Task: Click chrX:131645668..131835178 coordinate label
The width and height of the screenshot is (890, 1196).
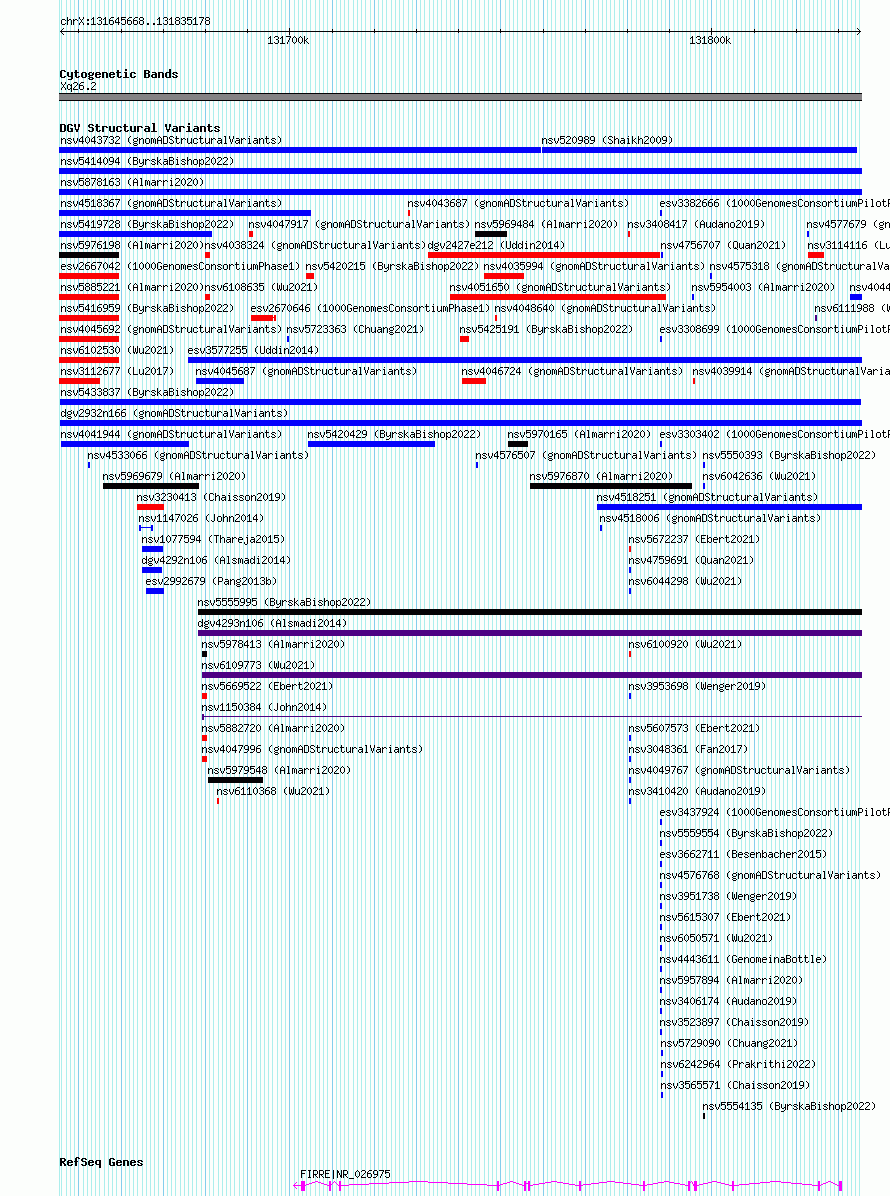Action: coord(135,21)
